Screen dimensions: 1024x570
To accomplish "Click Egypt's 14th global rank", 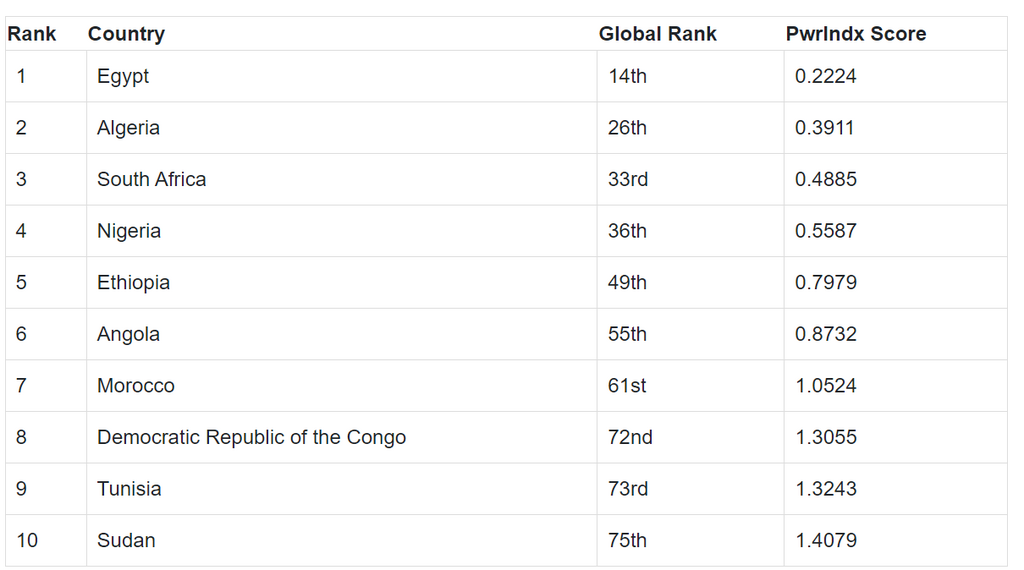I will coord(627,76).
